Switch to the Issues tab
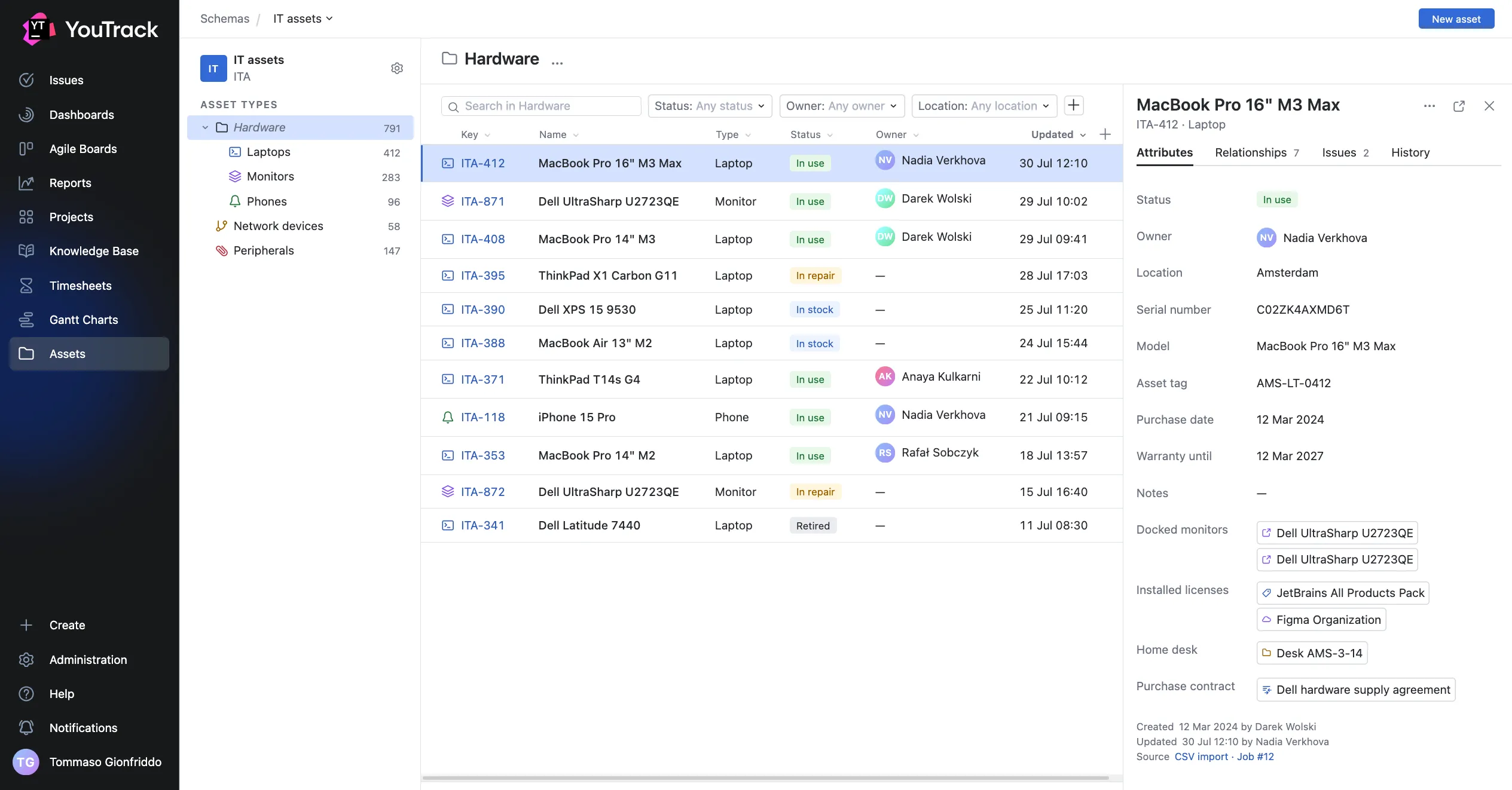 click(x=1345, y=152)
